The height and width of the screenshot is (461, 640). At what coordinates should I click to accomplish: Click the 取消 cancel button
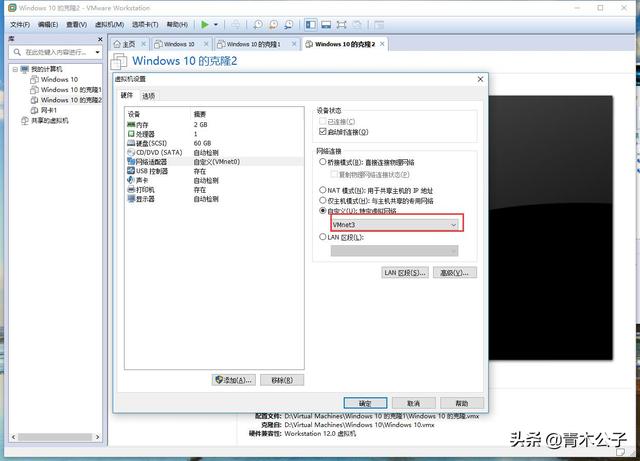click(413, 403)
